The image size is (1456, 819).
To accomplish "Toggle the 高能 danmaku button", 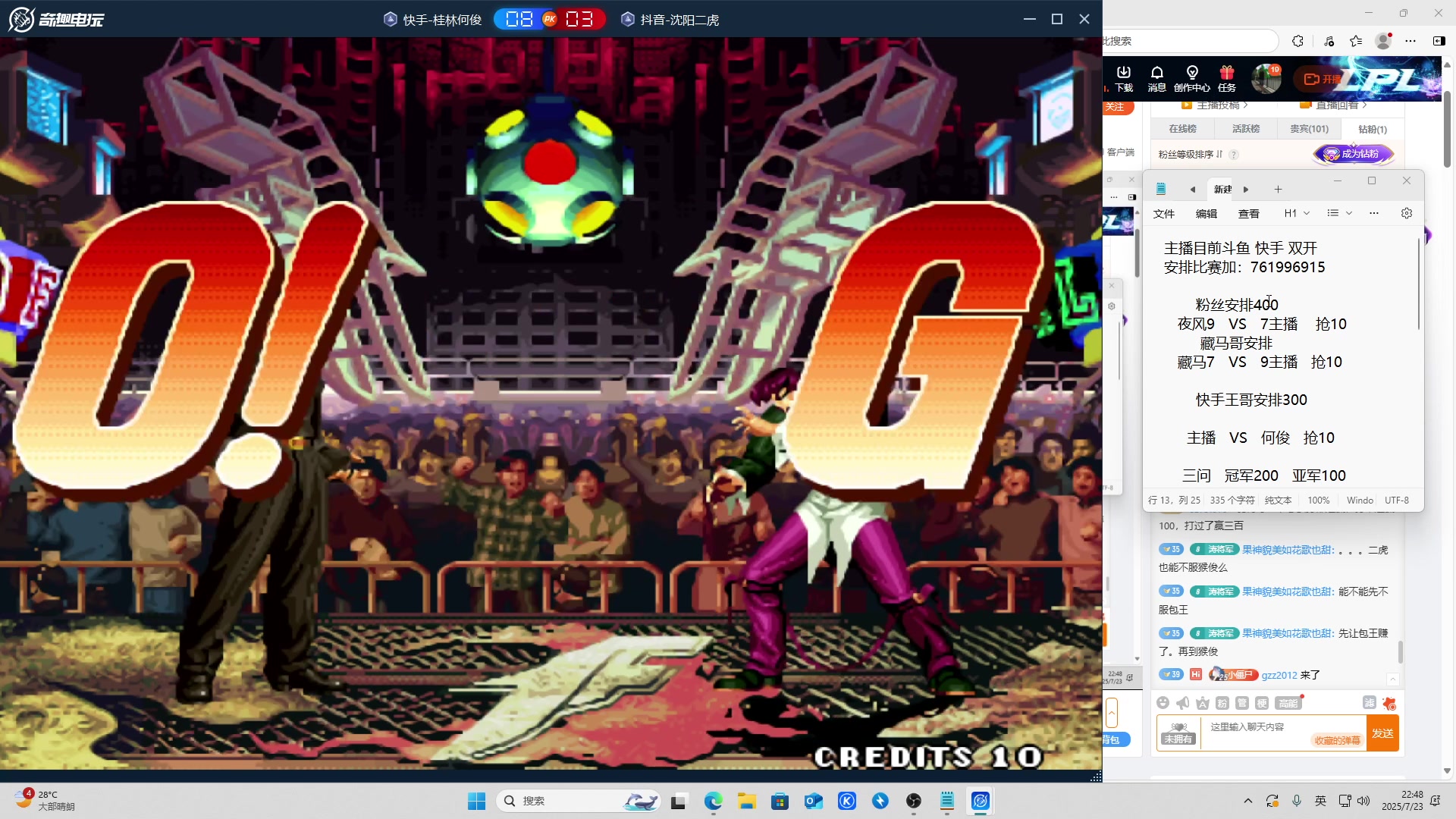I will (x=1288, y=703).
